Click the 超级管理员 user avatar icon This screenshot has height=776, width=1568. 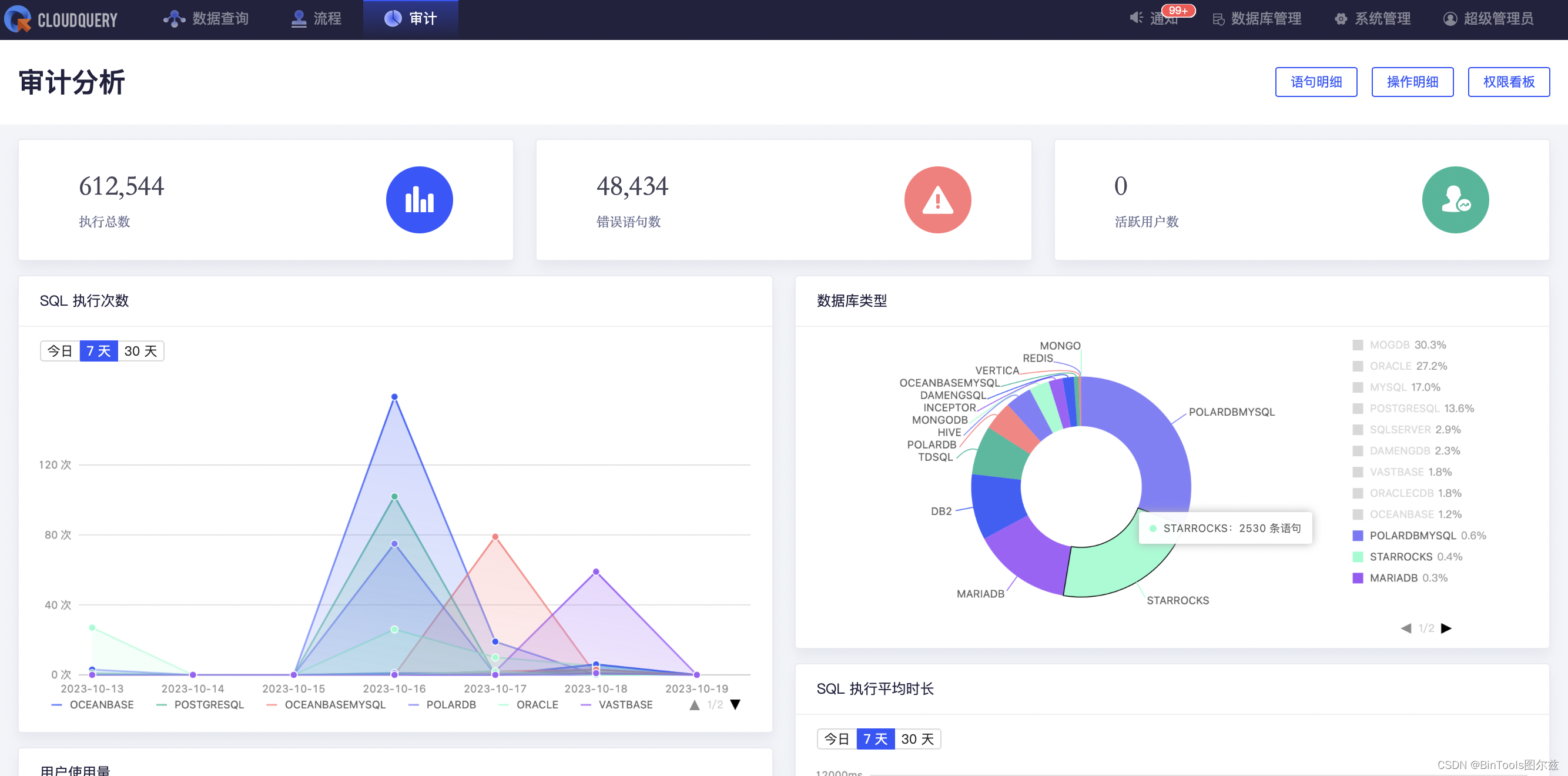tap(1450, 19)
